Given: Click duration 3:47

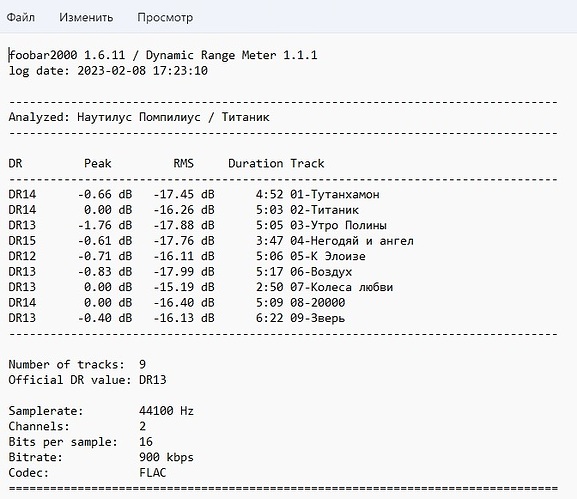Looking at the screenshot, I should (270, 241).
